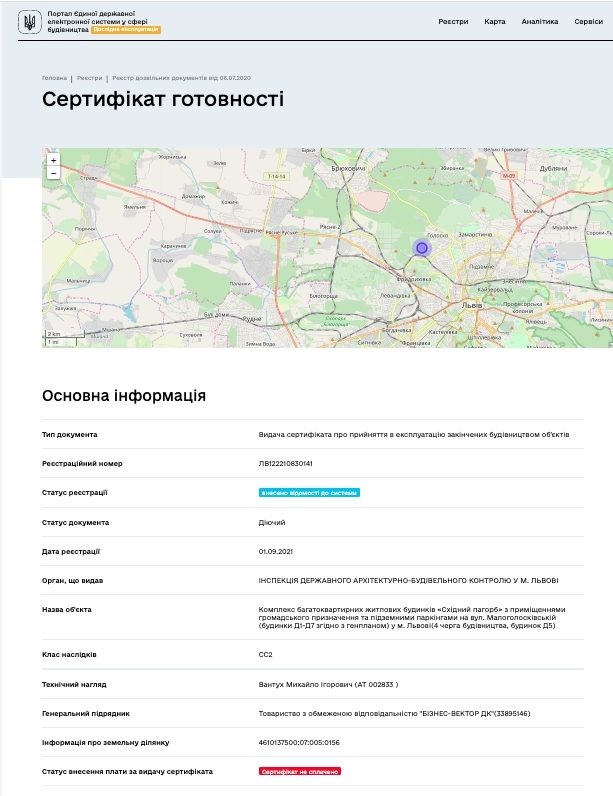613x796 pixels.
Task: Select registration number ЛВ122210830141
Action: [286, 463]
